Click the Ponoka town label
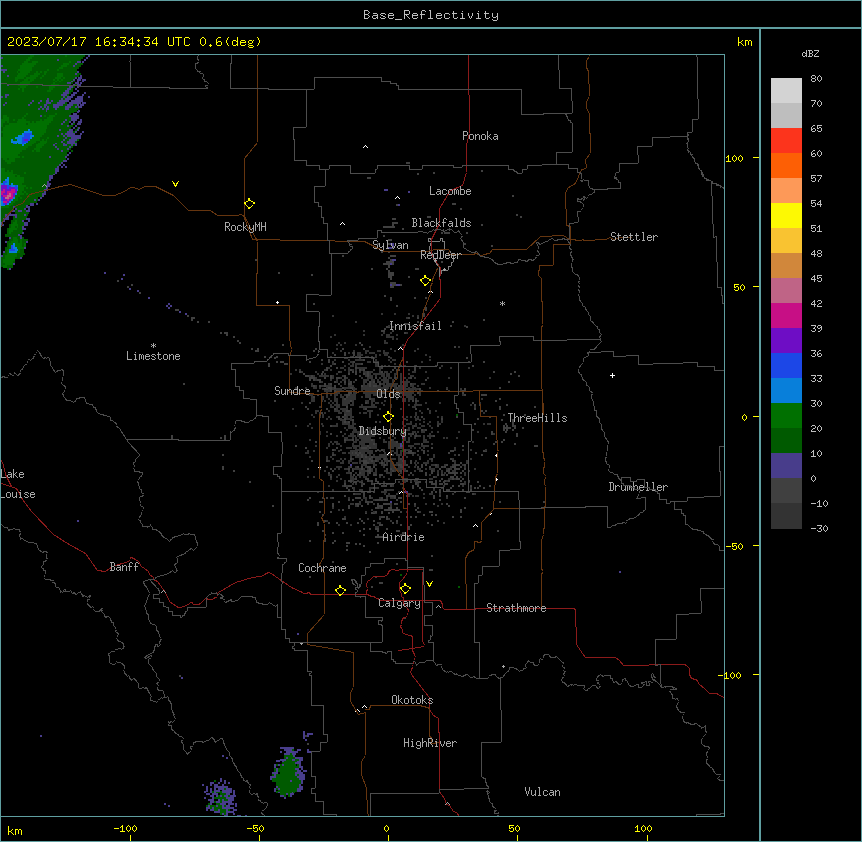 tap(480, 136)
